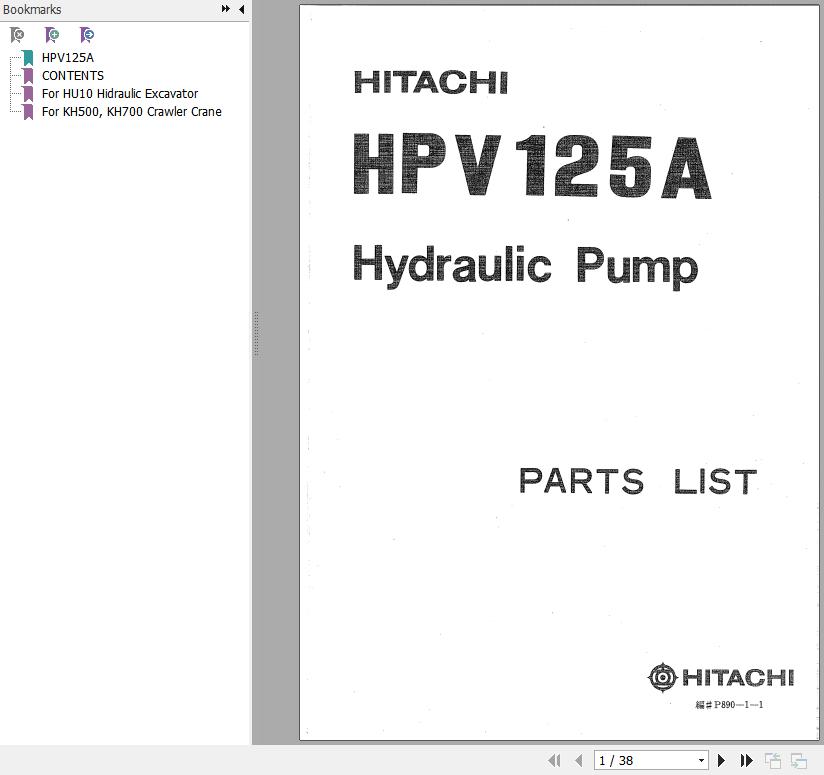The image size is (824, 775).
Task: Go to the last page
Action: coord(746,760)
